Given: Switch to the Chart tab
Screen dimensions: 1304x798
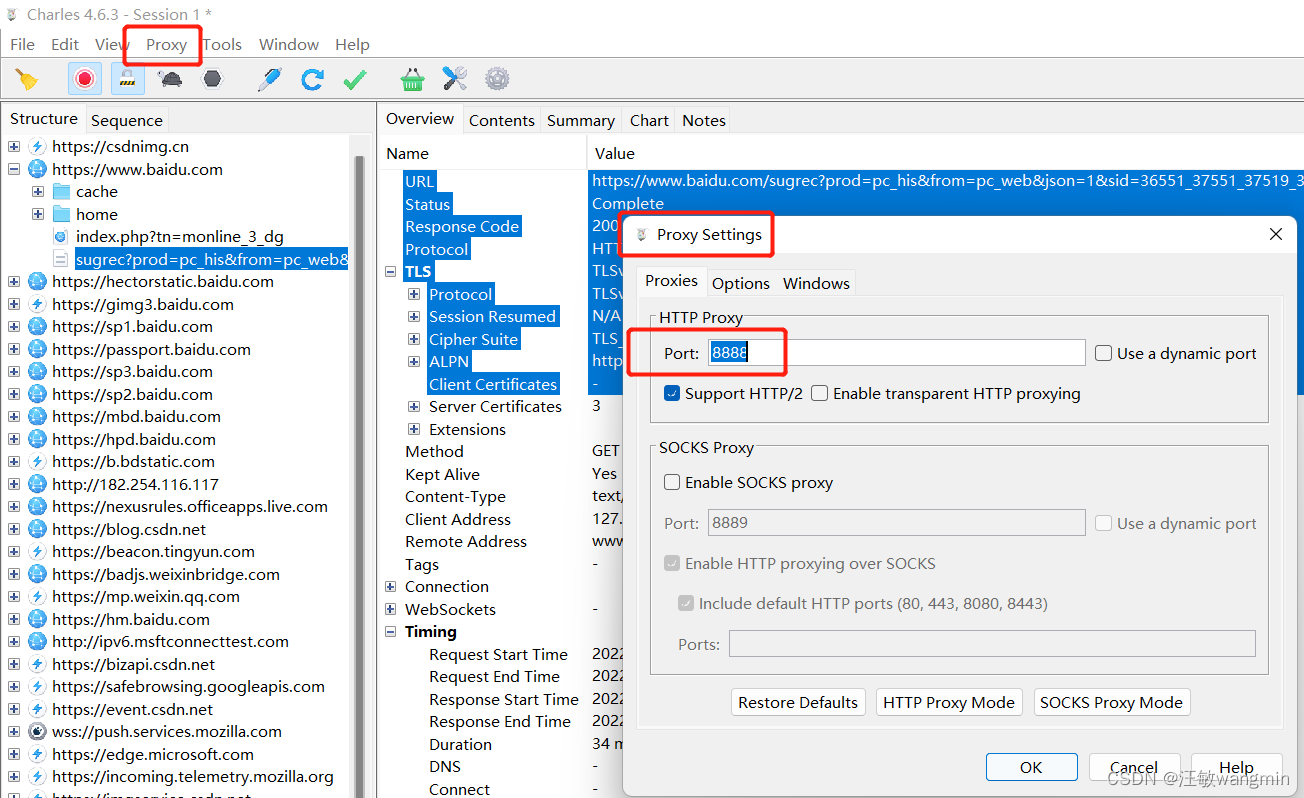Looking at the screenshot, I should [x=649, y=120].
